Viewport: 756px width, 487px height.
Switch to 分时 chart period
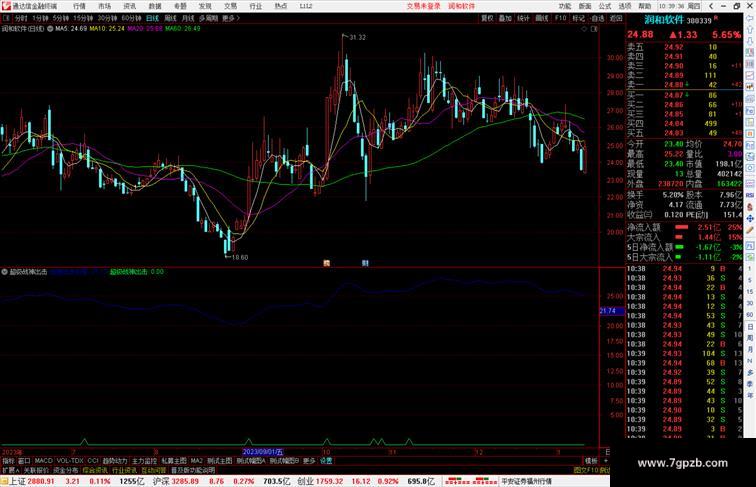pos(21,18)
